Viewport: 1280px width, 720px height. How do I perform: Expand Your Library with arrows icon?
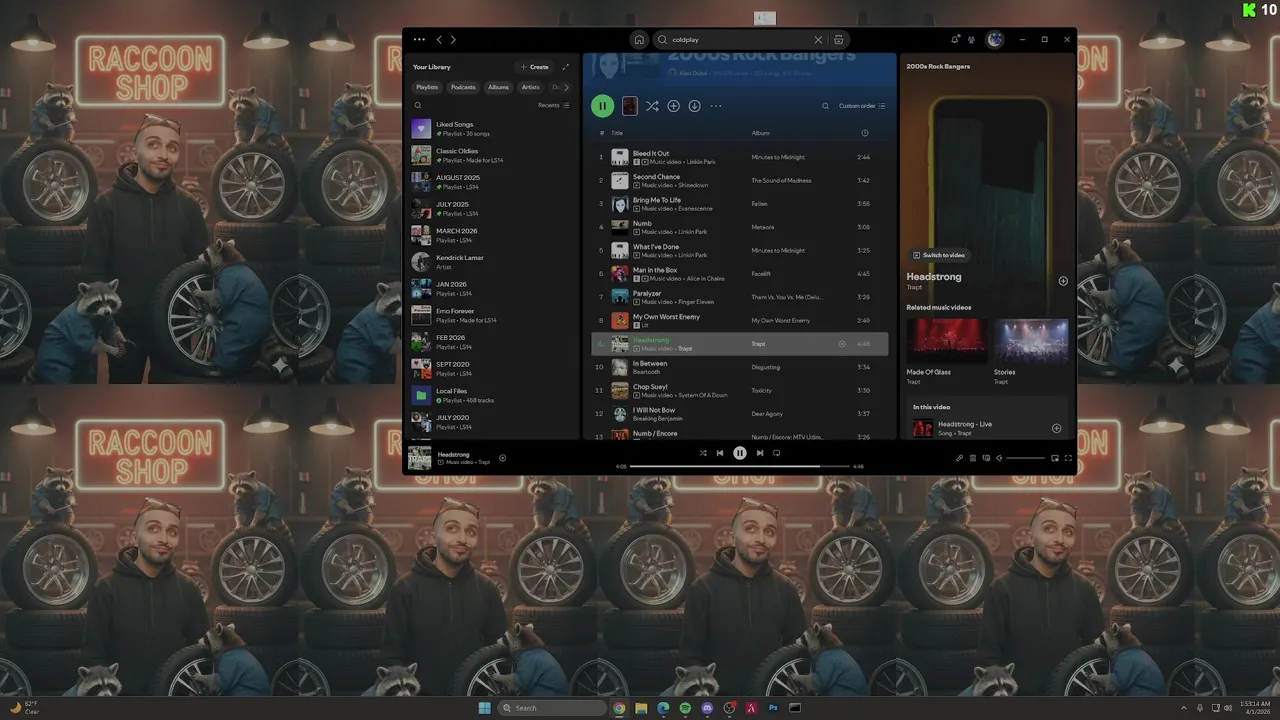pos(566,67)
